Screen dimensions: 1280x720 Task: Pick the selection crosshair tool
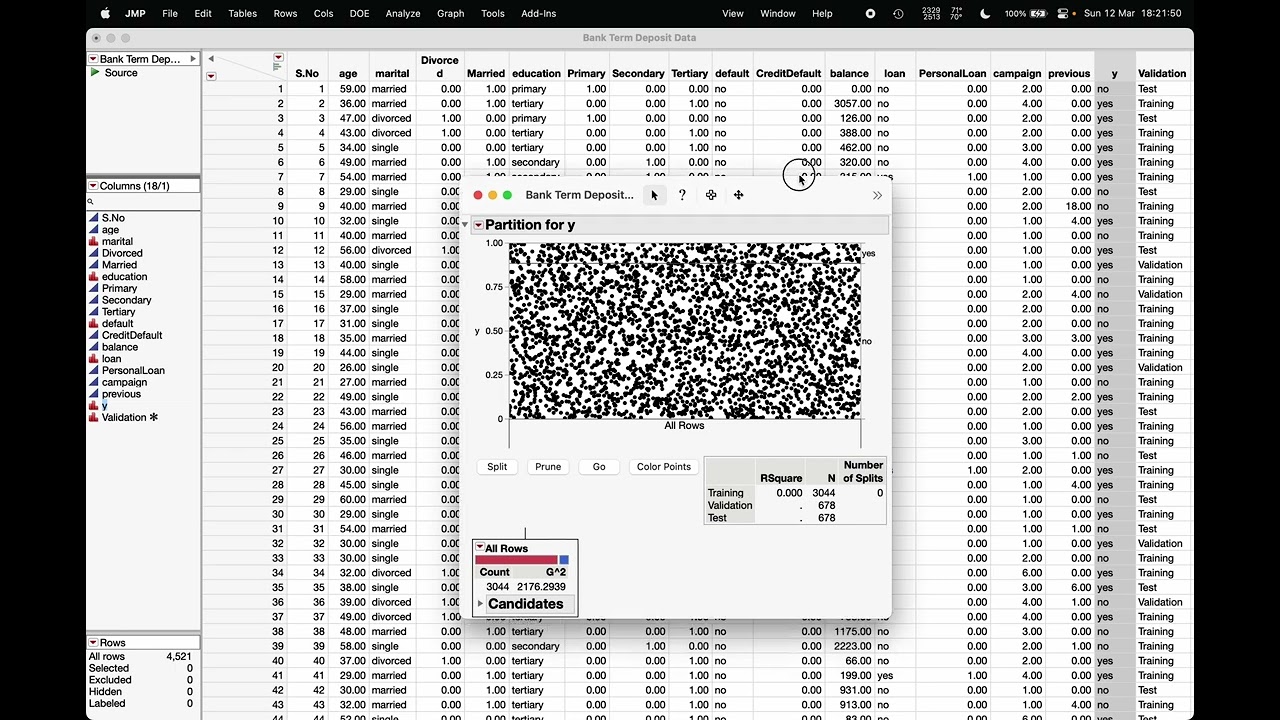[711, 195]
